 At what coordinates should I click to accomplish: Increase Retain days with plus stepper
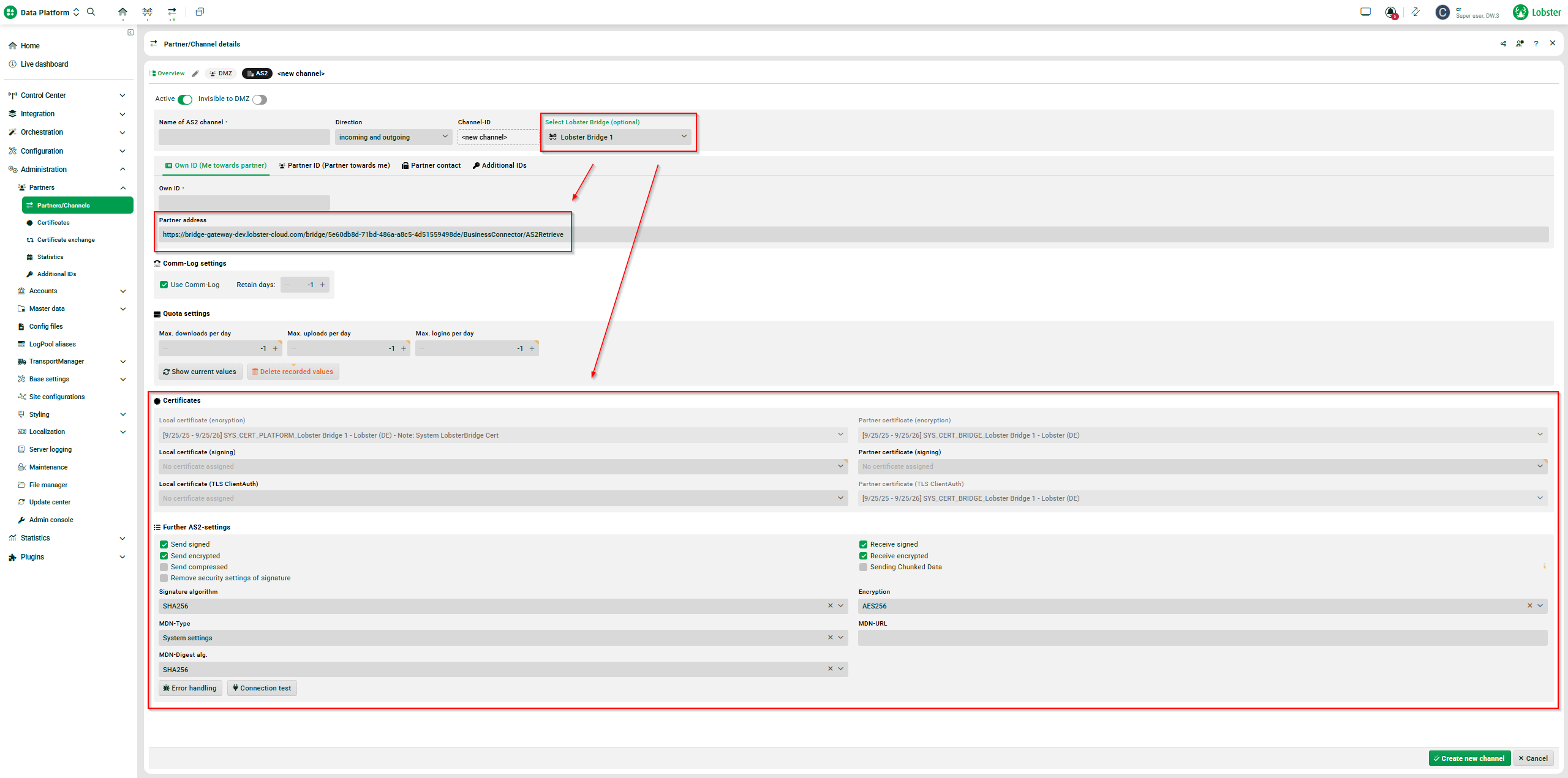click(323, 285)
